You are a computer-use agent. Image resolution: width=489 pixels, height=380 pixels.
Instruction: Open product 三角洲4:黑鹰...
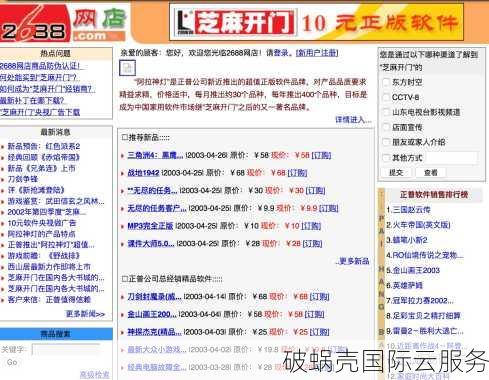(155, 155)
